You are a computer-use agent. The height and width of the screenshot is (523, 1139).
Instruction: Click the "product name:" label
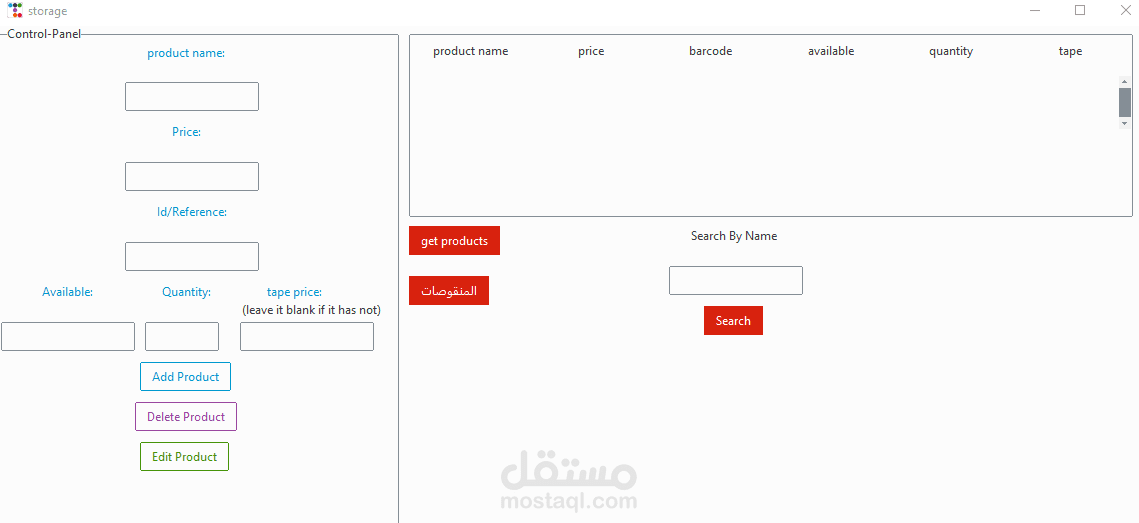[186, 53]
